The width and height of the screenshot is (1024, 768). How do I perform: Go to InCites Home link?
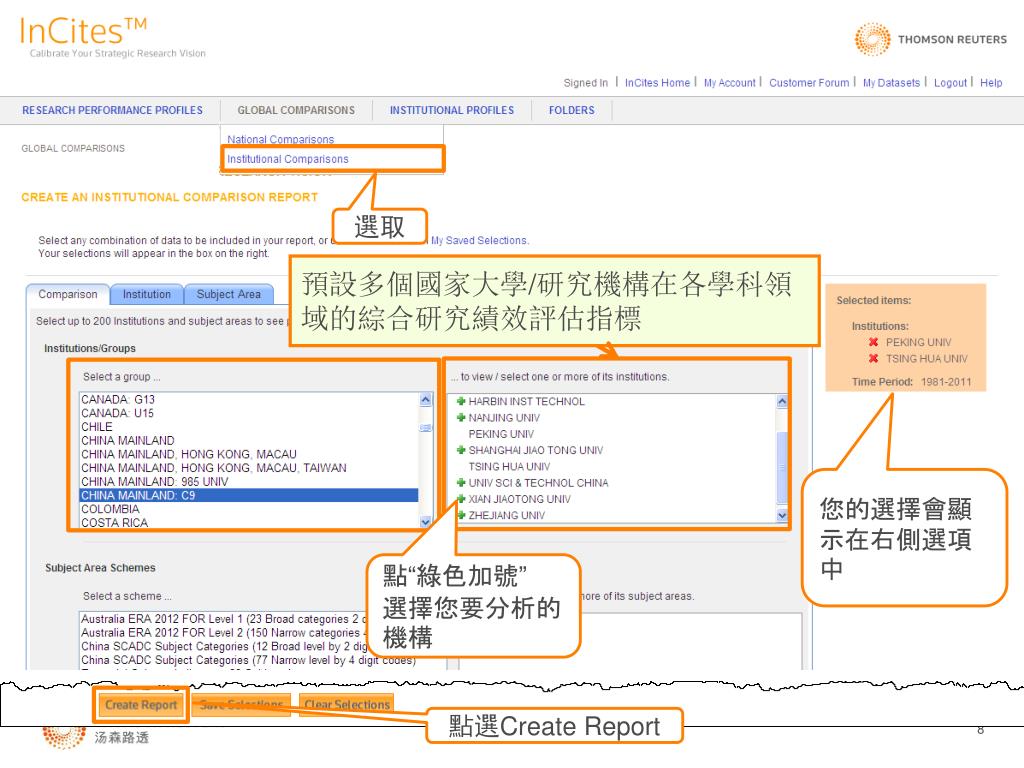(x=657, y=83)
